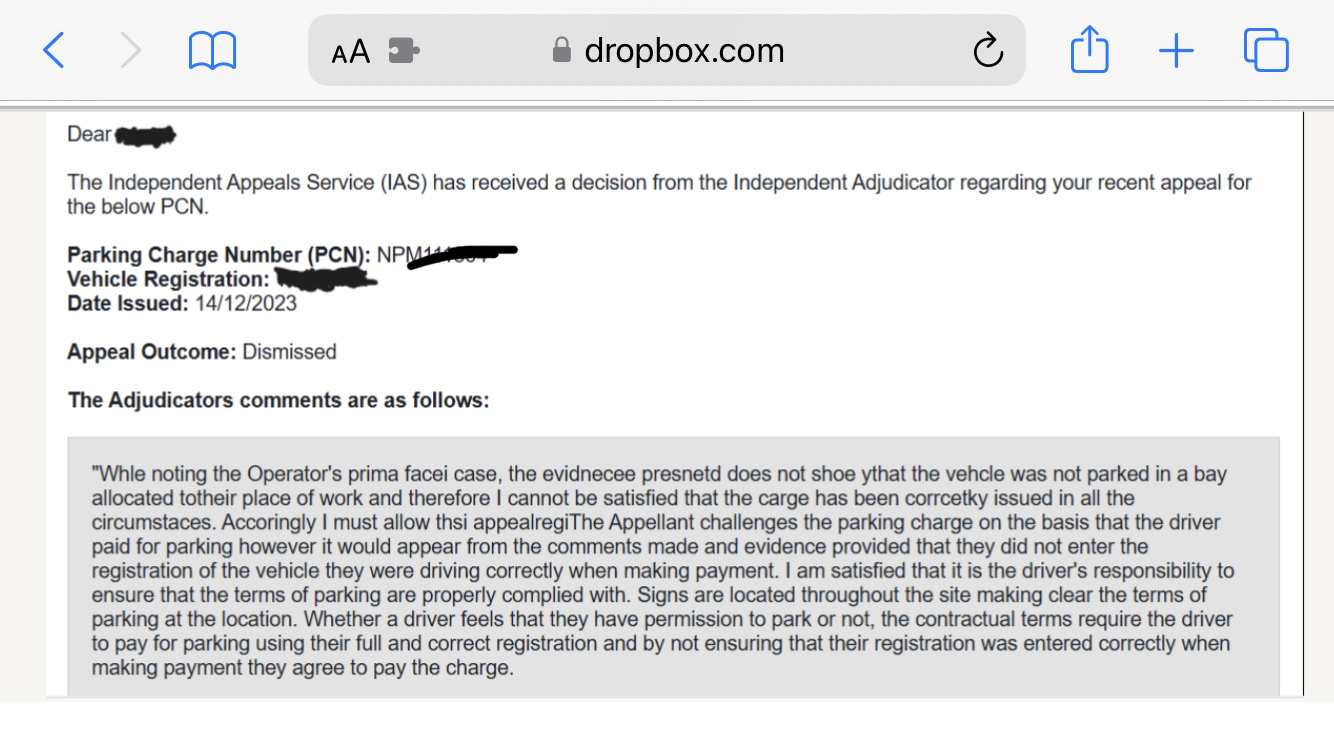Click the 'Date Issued: 14/12/2023' text
This screenshot has height=750, width=1334.
coord(182,303)
